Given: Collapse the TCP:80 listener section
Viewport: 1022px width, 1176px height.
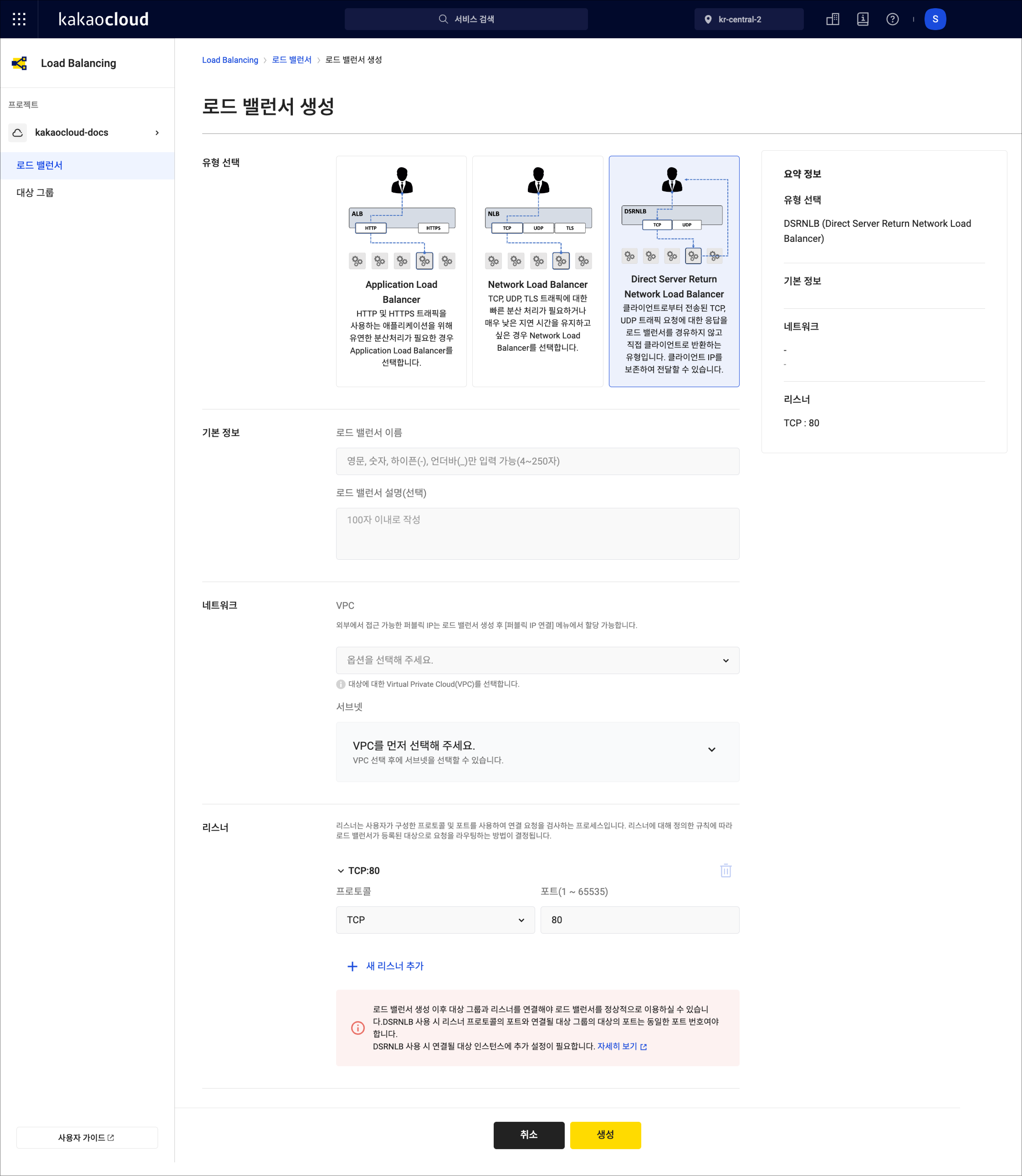Looking at the screenshot, I should [x=340, y=871].
